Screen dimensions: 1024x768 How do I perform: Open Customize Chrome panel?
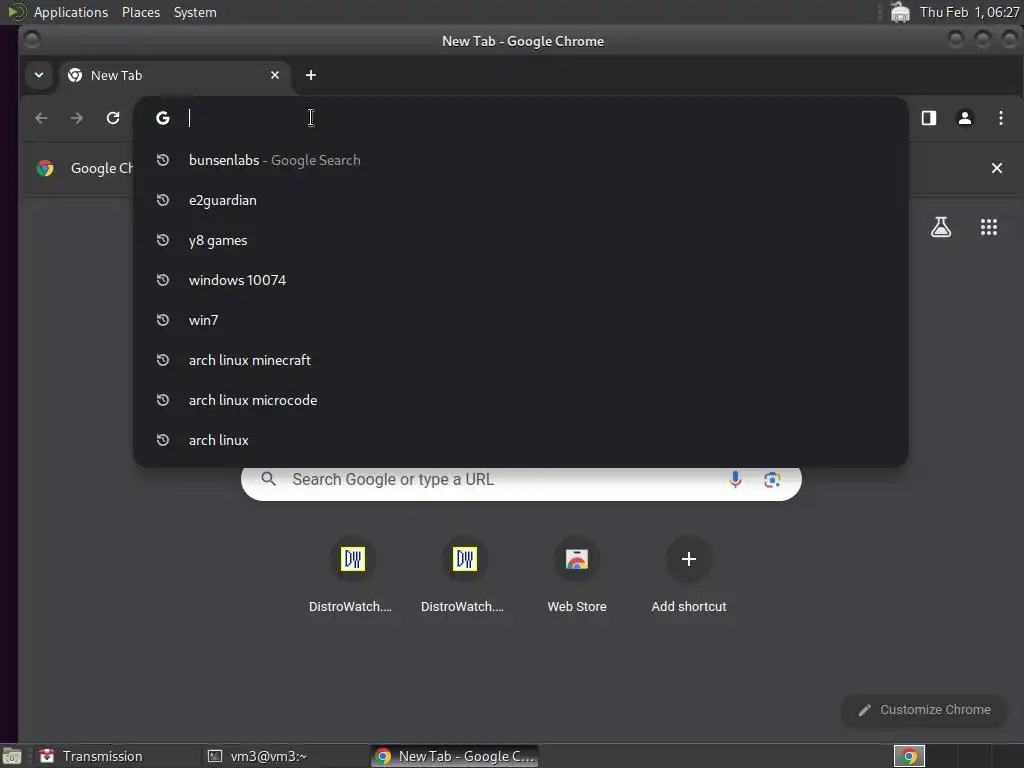tap(924, 710)
